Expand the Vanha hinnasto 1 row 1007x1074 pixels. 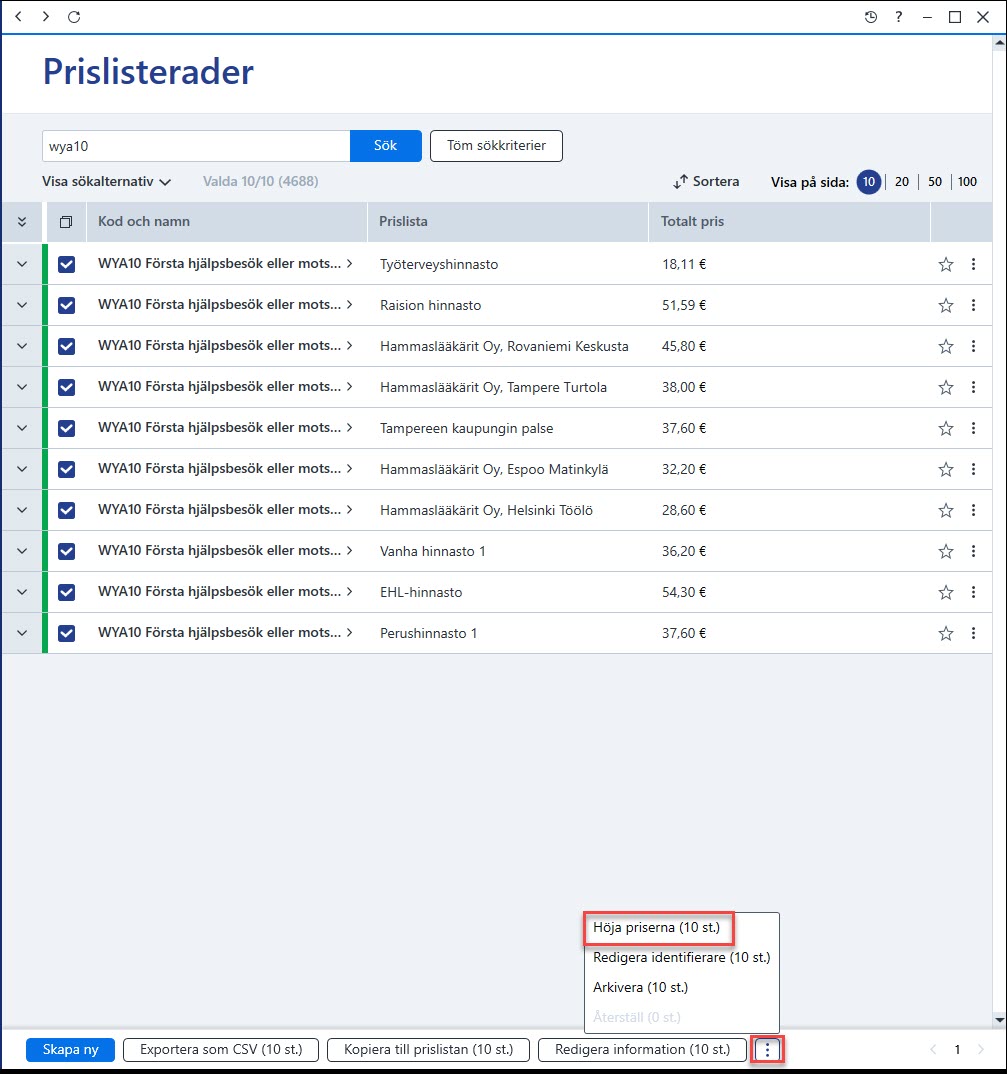pos(22,551)
